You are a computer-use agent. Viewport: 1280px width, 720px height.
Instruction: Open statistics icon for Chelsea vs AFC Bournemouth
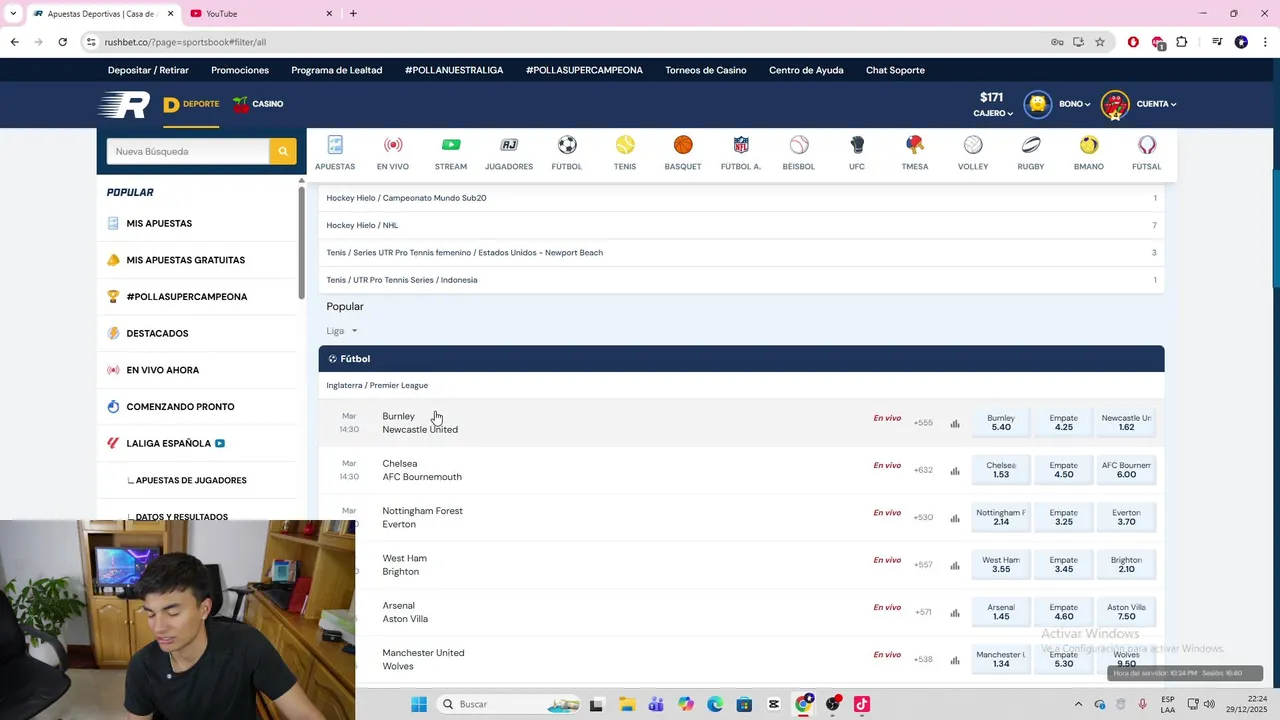[x=955, y=471]
